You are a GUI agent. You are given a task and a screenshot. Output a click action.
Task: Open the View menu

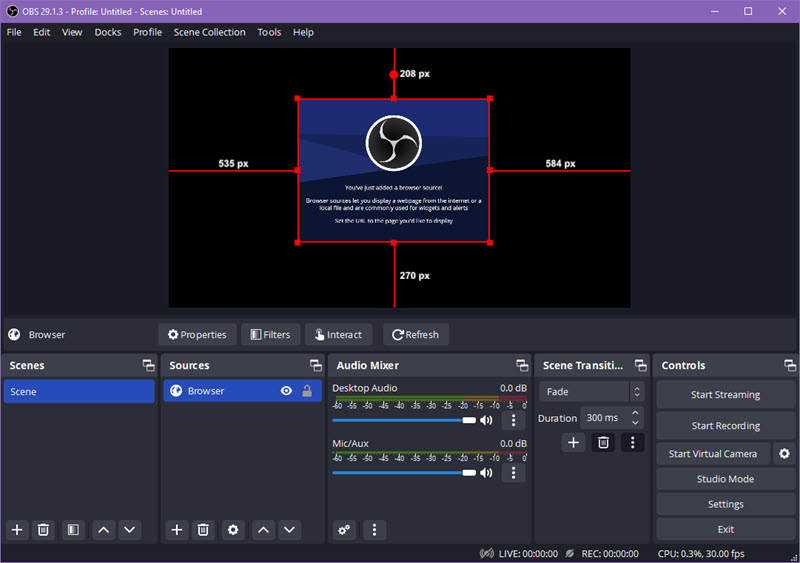(72, 32)
